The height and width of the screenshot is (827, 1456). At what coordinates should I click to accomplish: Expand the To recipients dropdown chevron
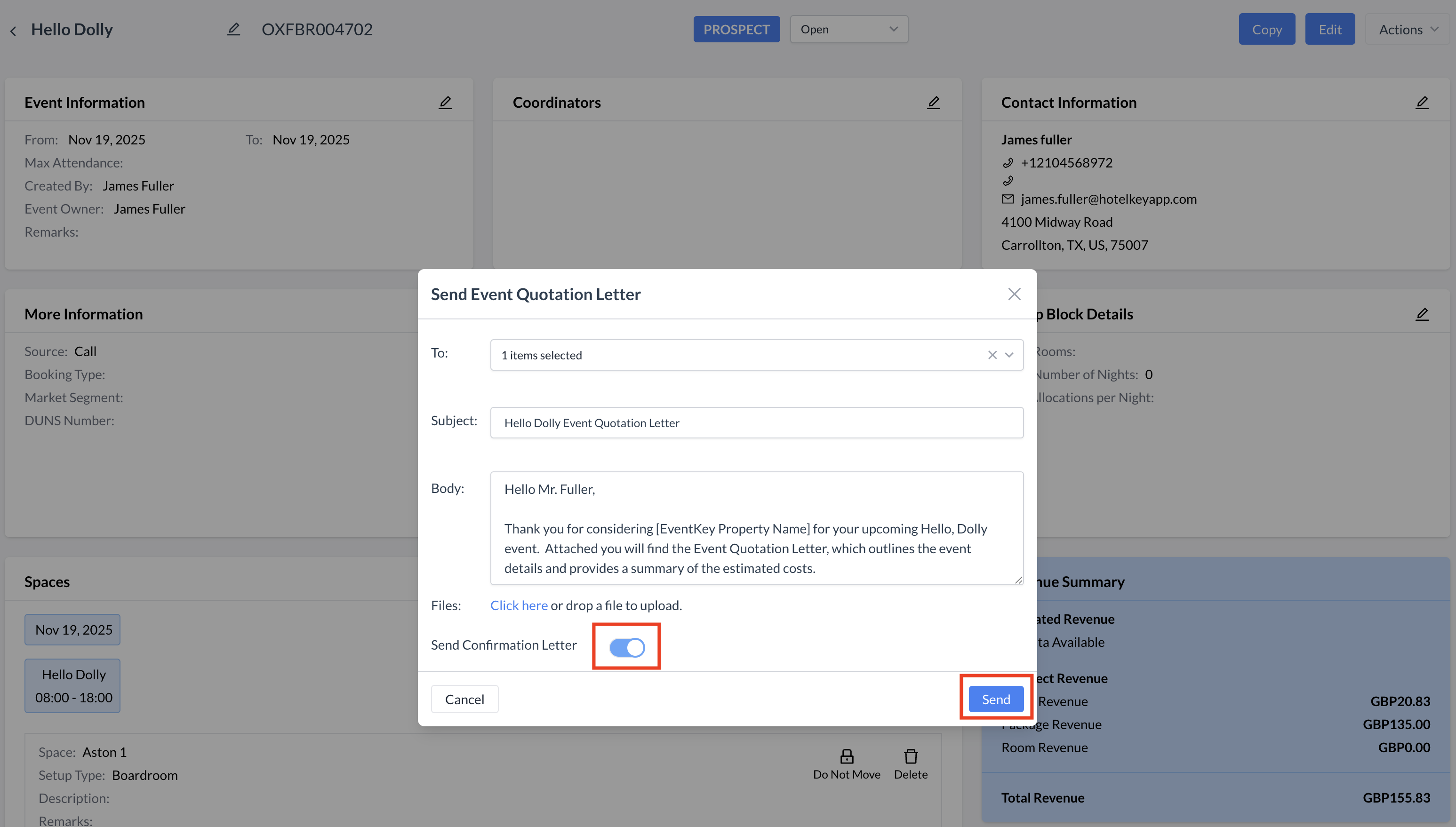[1009, 355]
